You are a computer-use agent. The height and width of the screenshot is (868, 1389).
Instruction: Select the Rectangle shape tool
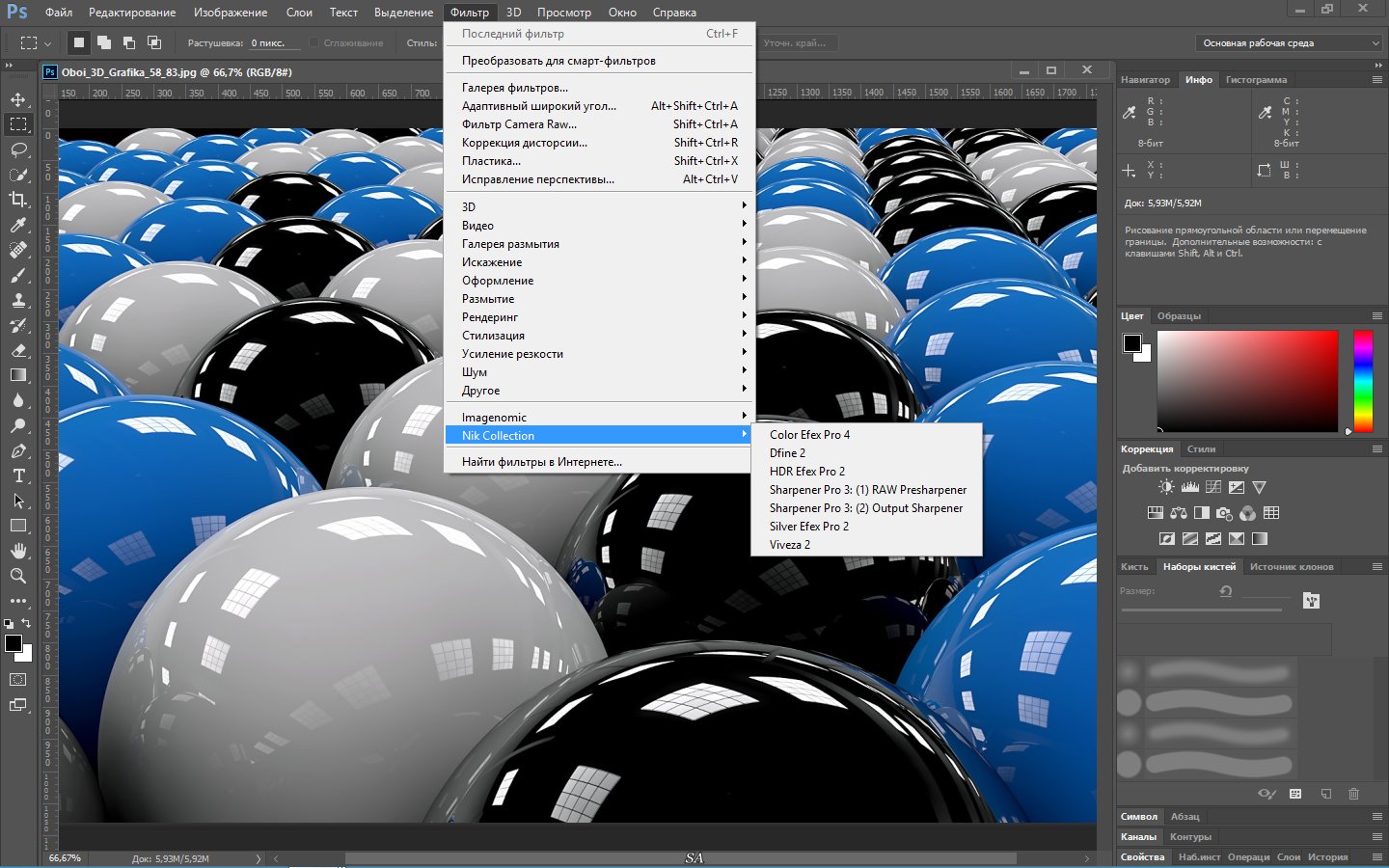coord(18,526)
